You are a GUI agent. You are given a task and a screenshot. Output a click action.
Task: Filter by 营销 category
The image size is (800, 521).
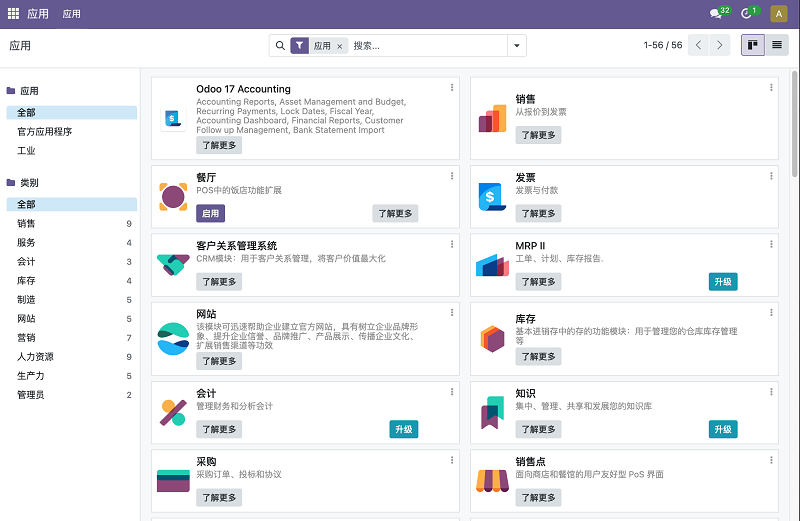(x=71, y=338)
